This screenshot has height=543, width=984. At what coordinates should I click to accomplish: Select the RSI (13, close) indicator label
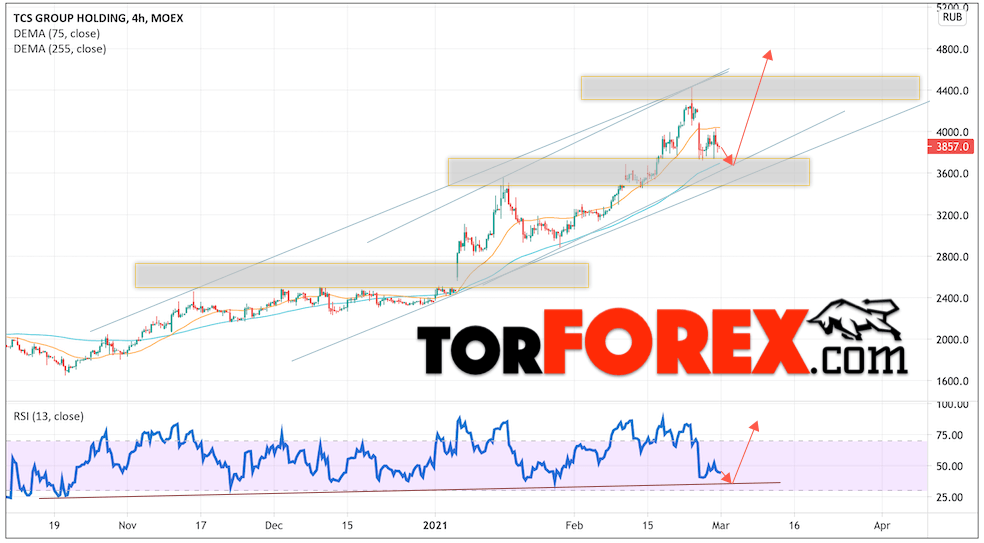pyautogui.click(x=48, y=416)
